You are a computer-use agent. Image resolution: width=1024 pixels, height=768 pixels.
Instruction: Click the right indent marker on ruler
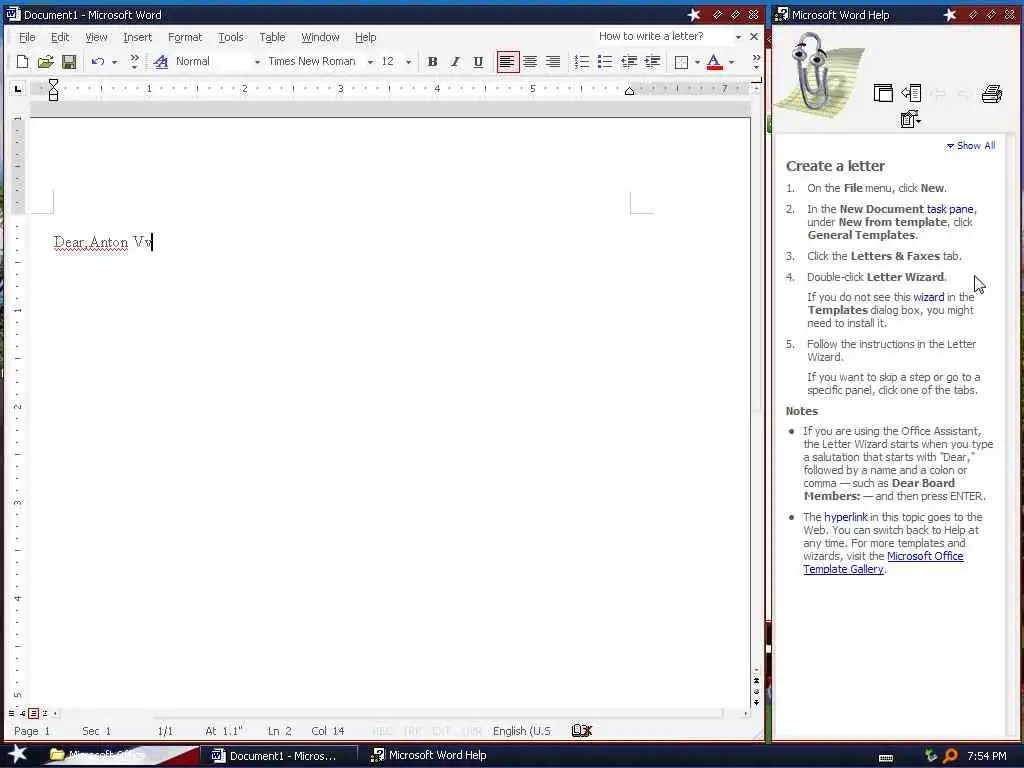[x=630, y=91]
